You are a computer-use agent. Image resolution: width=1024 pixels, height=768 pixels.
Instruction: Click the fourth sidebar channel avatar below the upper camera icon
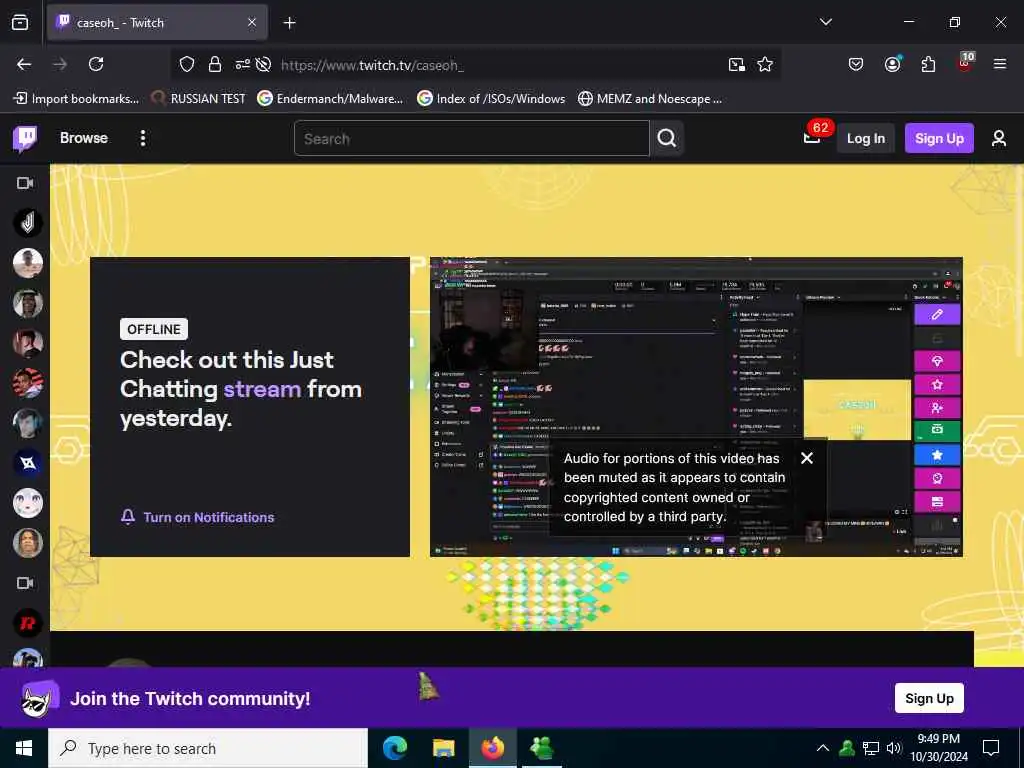tap(27, 343)
